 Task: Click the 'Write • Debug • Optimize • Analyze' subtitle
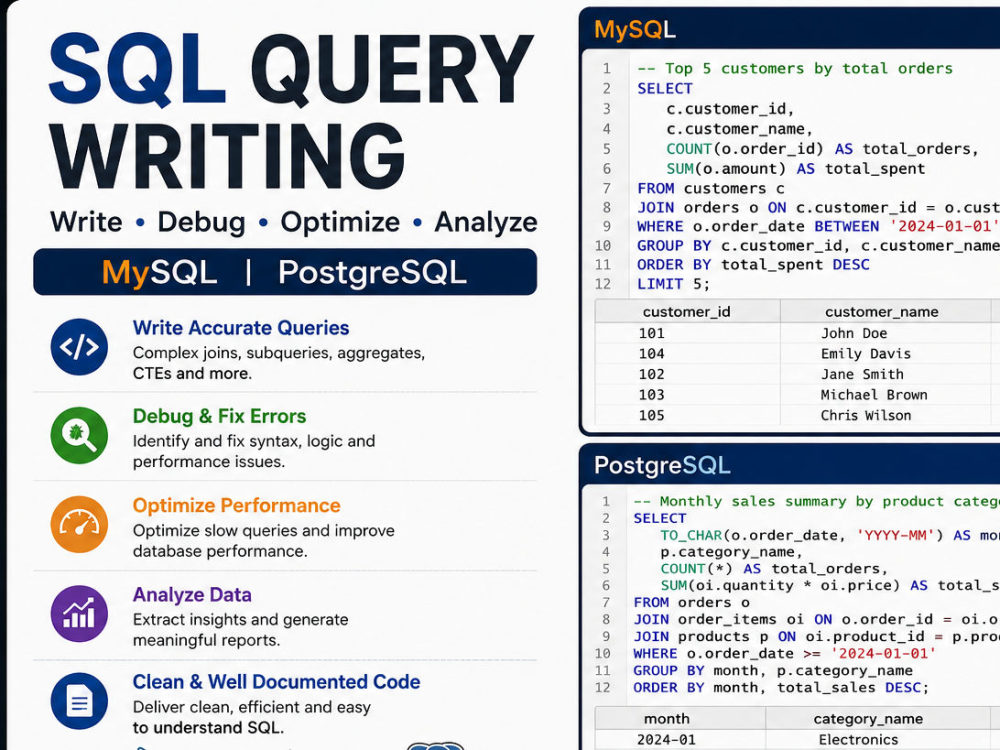click(293, 222)
